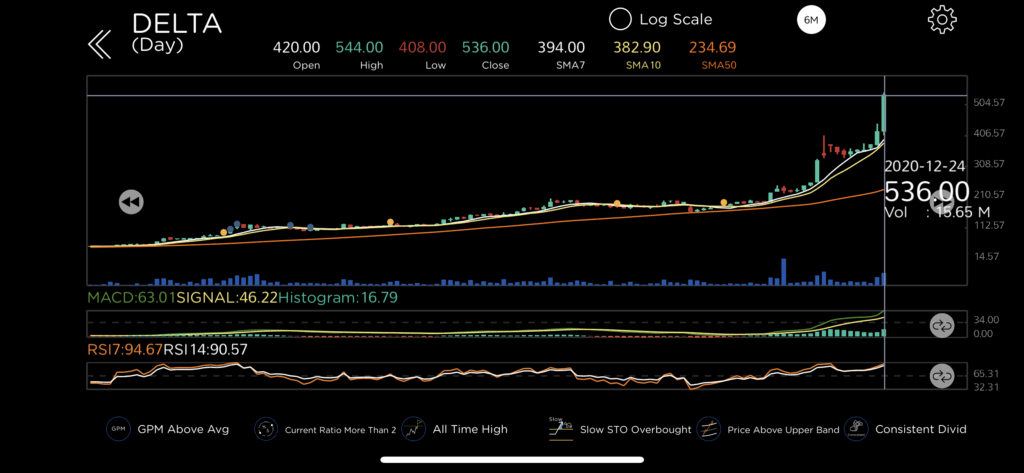Fast-forward chart with the right double-arrow button
This screenshot has width=1024, height=473.
coord(940,202)
